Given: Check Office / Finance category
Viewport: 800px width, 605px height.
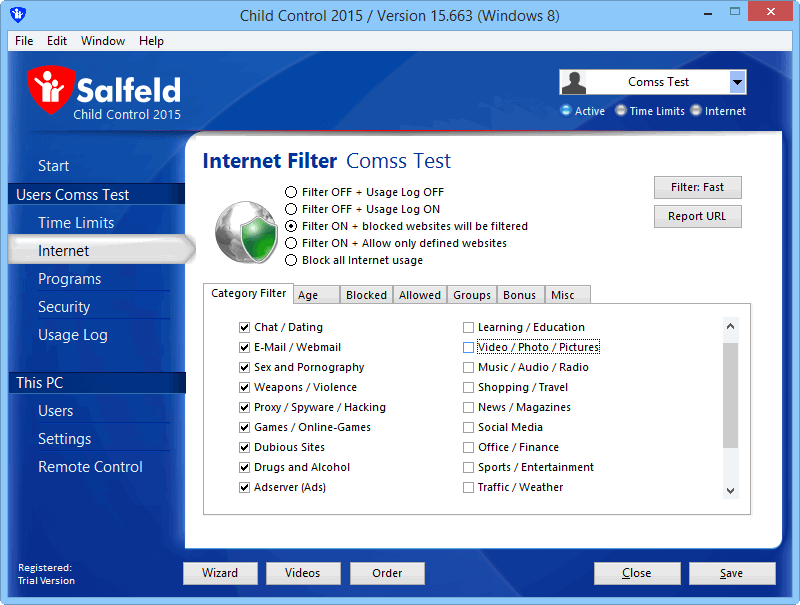Looking at the screenshot, I should click(468, 447).
